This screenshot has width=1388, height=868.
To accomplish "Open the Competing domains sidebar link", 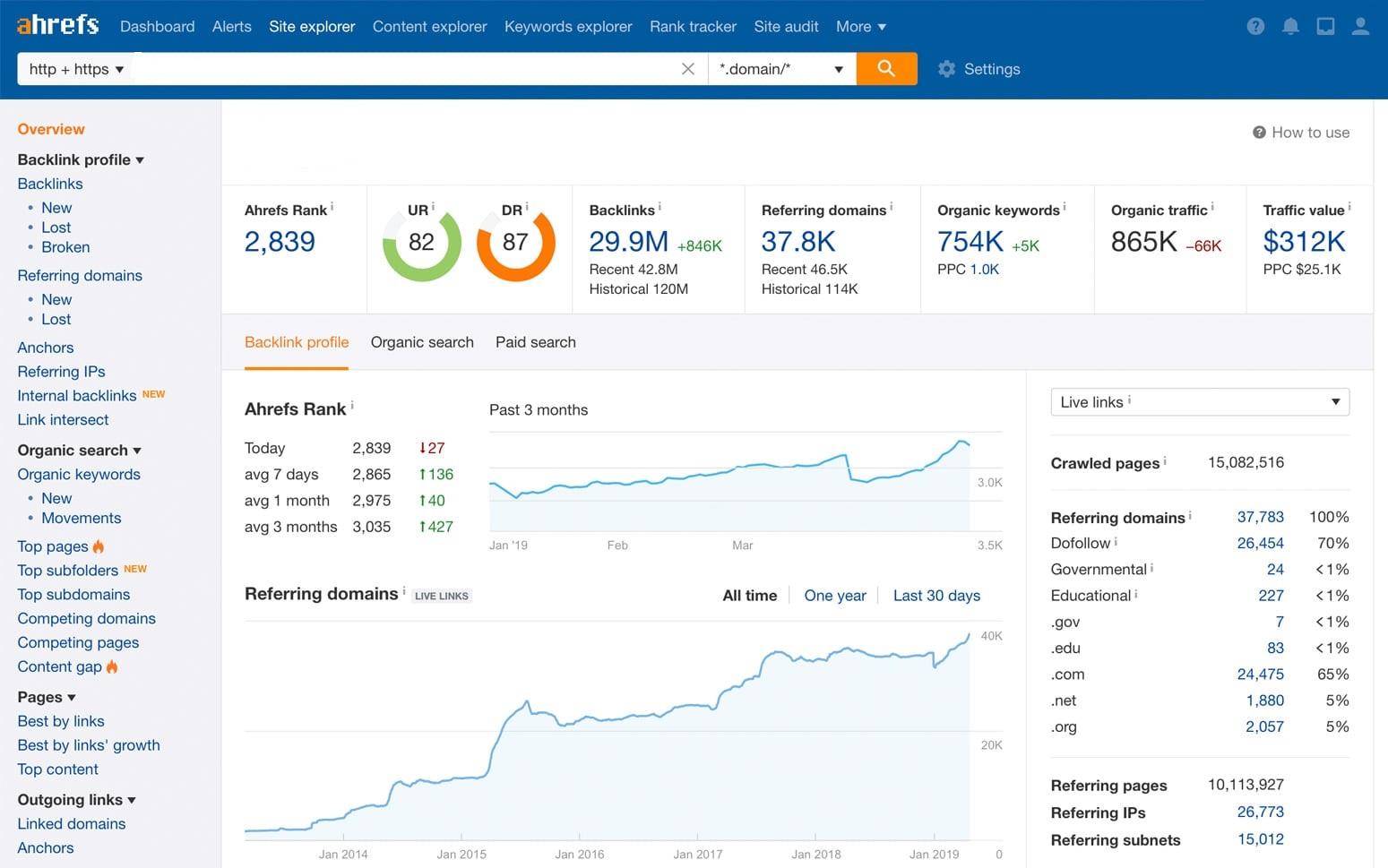I will tap(86, 618).
